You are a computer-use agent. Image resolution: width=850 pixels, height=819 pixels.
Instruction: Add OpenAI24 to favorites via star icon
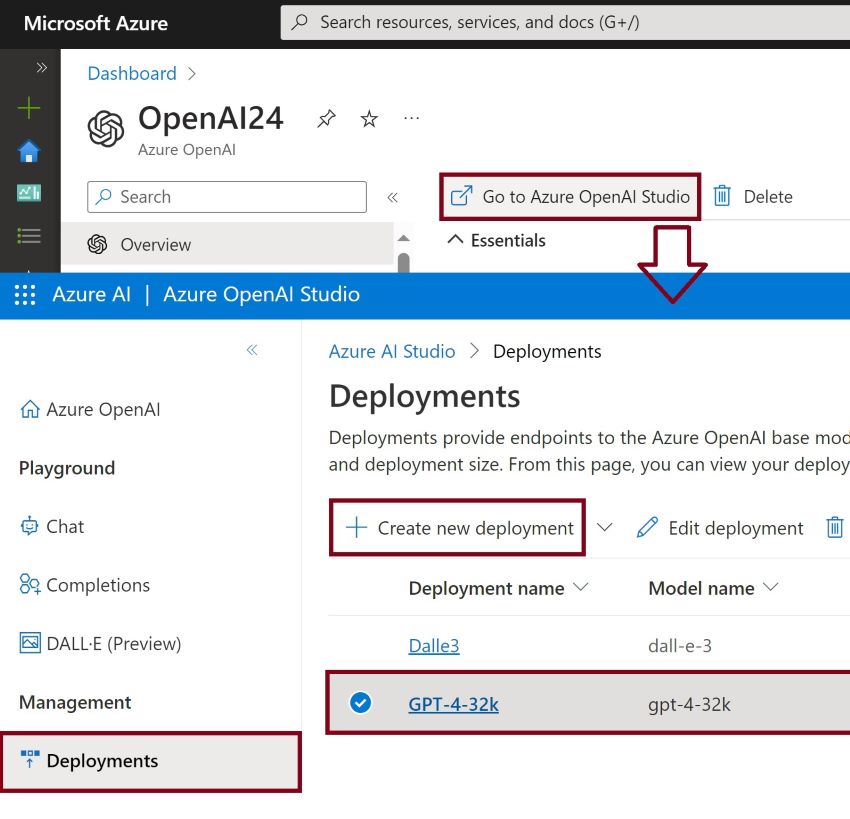(x=369, y=118)
